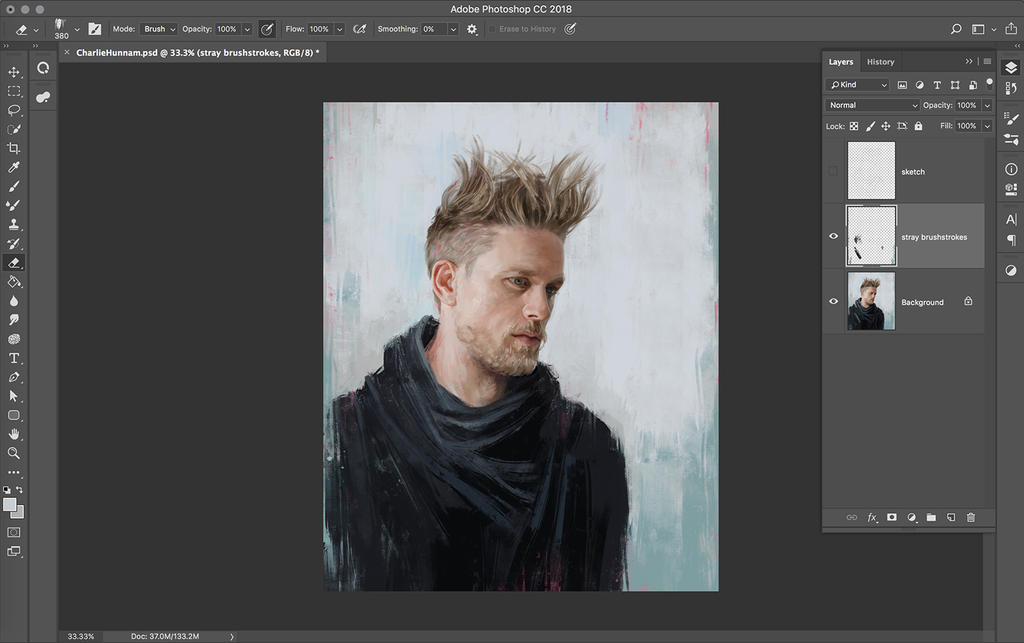Pick the Eyedropper tool
The width and height of the screenshot is (1024, 643).
tap(14, 167)
